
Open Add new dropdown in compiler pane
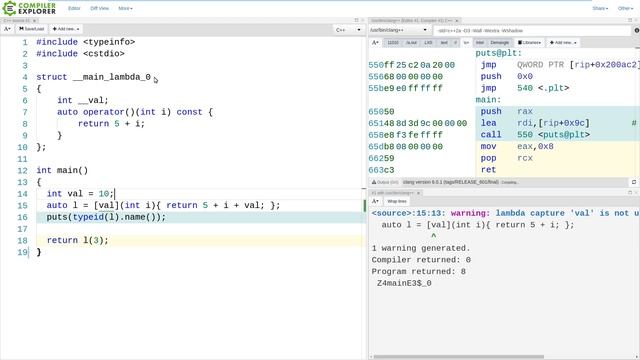(563, 42)
